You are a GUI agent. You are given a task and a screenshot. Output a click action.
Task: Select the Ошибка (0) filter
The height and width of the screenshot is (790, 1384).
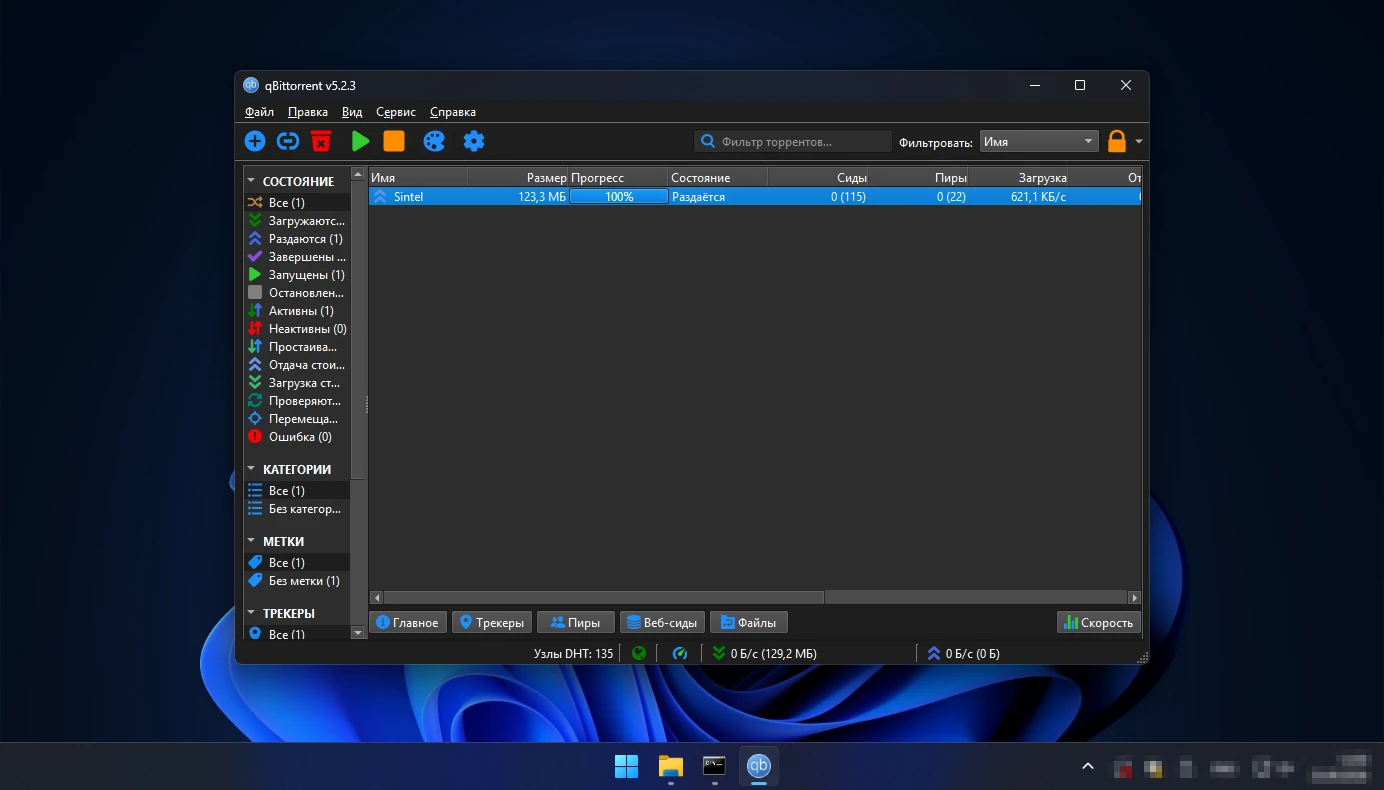tap(297, 437)
